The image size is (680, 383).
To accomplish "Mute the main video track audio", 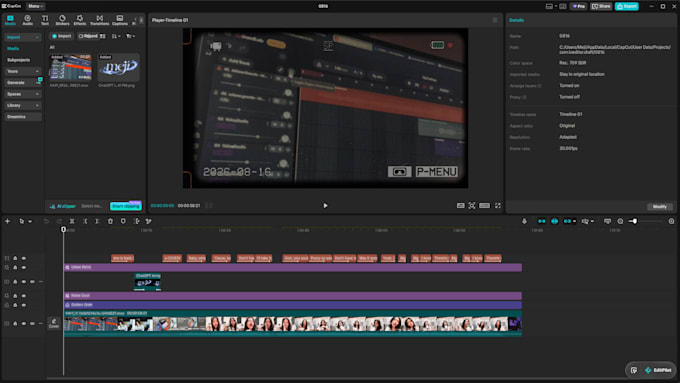I will [x=32, y=324].
